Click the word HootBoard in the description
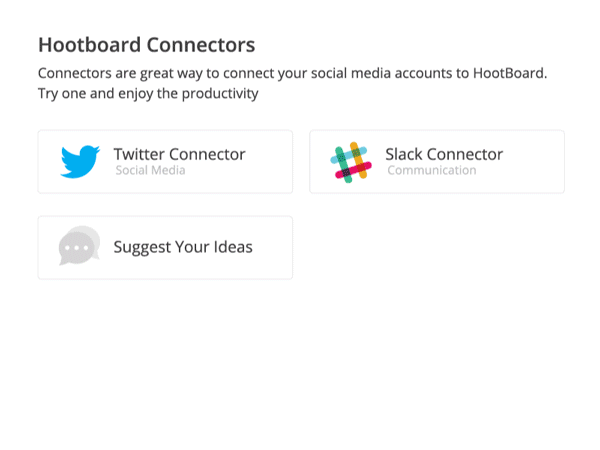This screenshot has width=600, height=450. (510, 73)
